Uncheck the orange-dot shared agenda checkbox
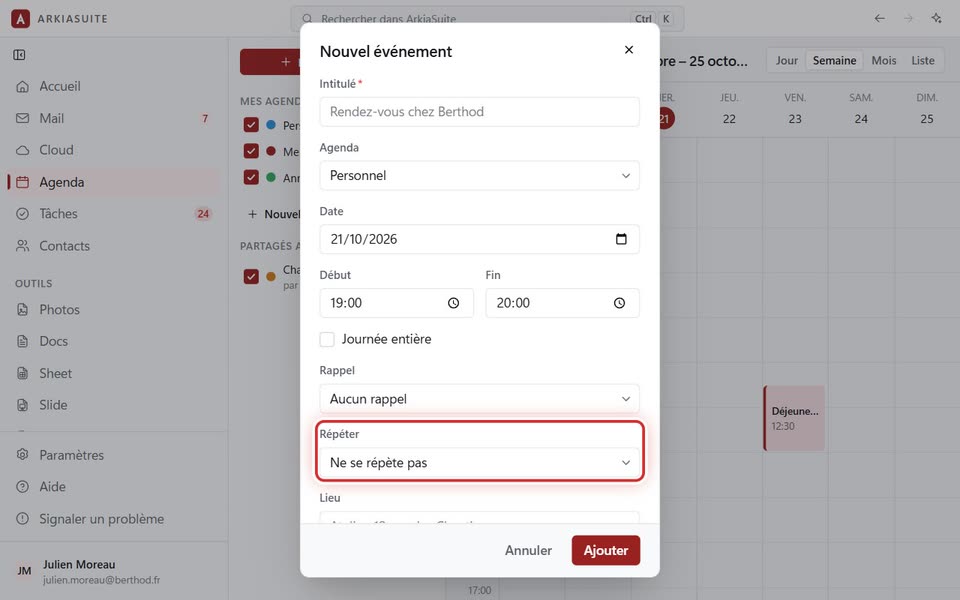Viewport: 960px width, 600px height. click(251, 276)
